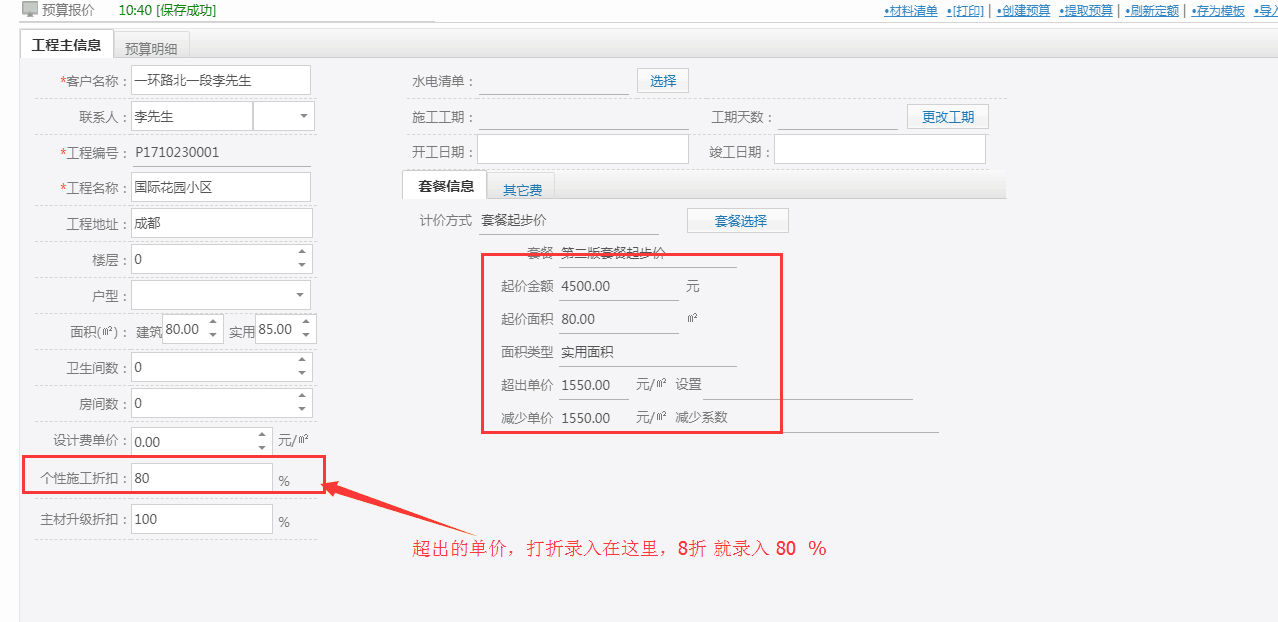The image size is (1278, 622).
Task: Expand the 户型 dropdown
Action: click(x=300, y=295)
